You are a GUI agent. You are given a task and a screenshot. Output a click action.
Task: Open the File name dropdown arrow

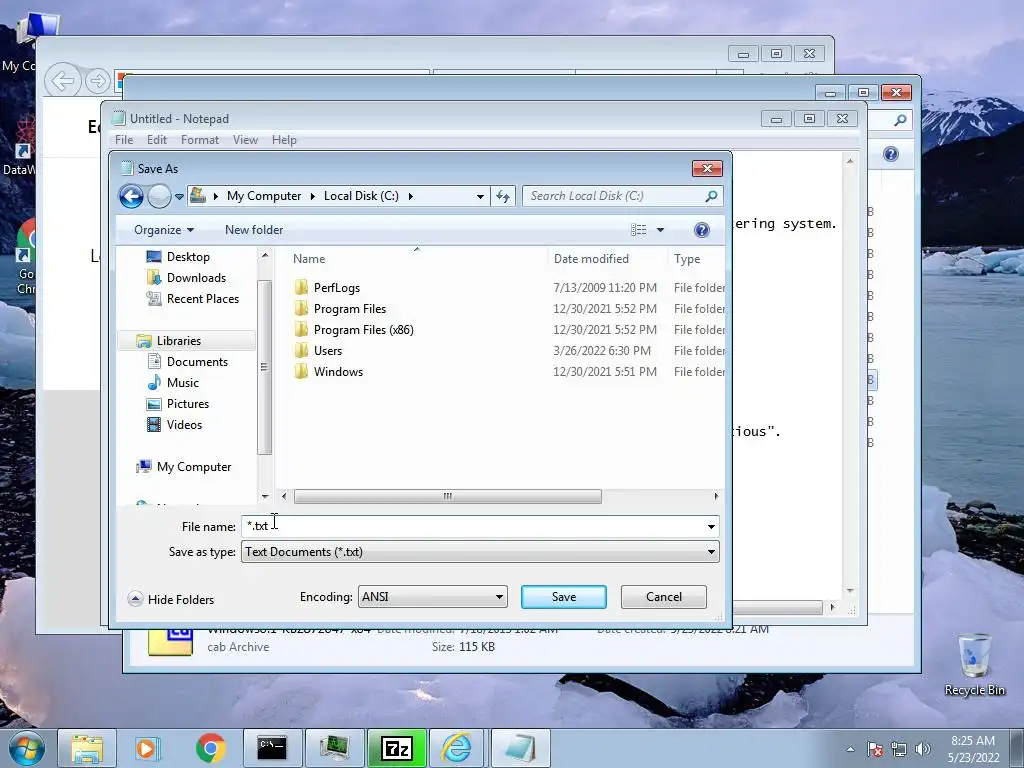(711, 526)
